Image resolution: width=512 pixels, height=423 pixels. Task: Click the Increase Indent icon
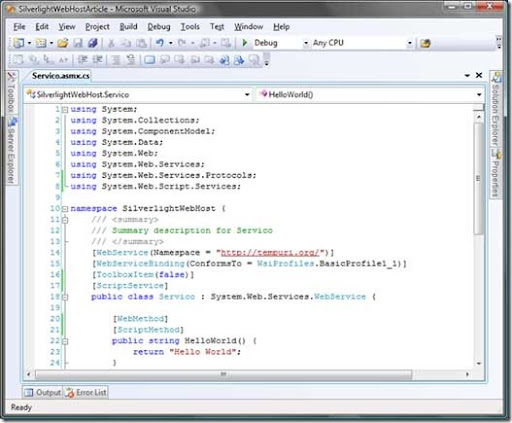(x=97, y=60)
